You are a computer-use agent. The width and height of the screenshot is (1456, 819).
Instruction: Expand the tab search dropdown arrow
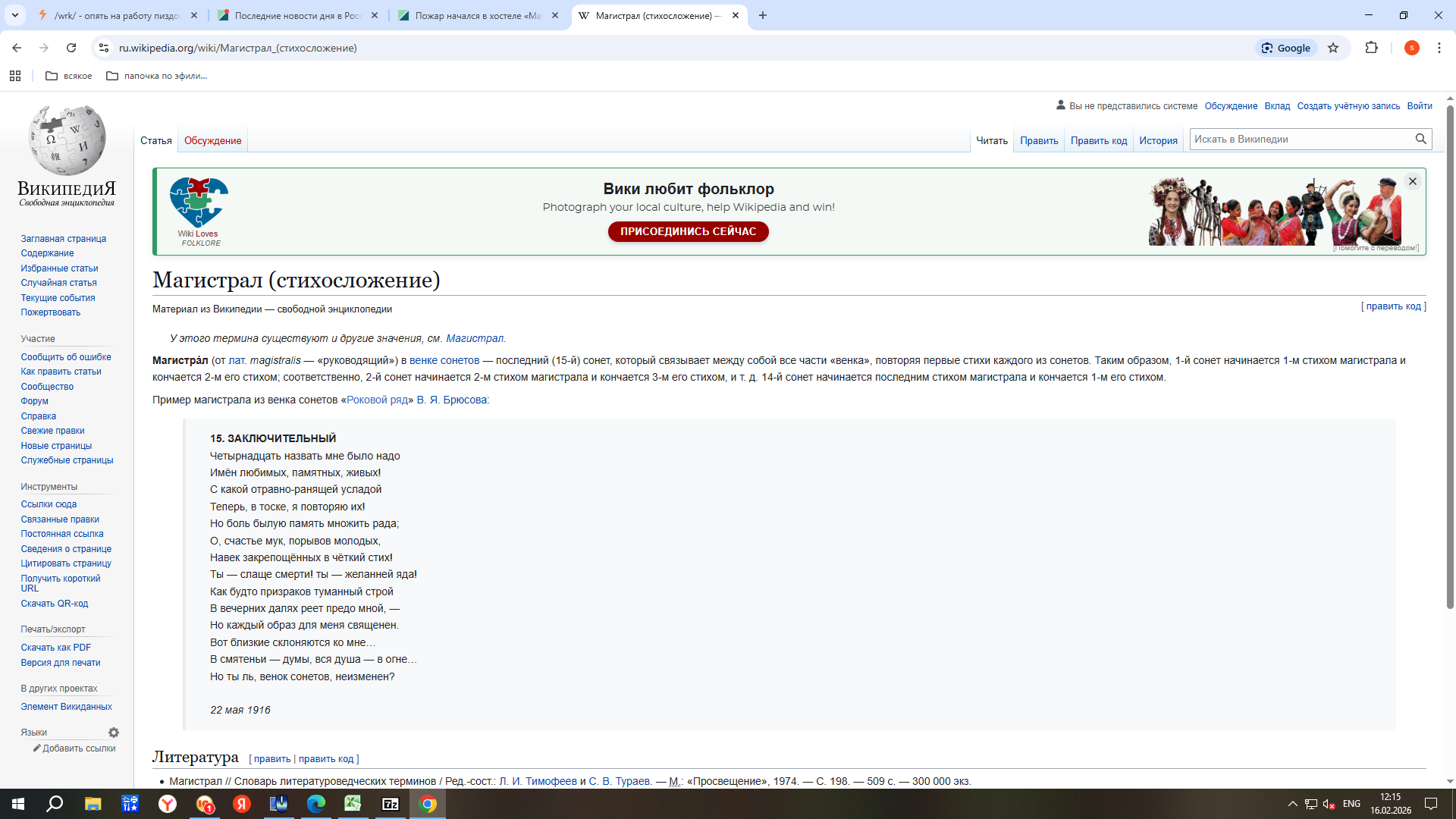click(15, 15)
